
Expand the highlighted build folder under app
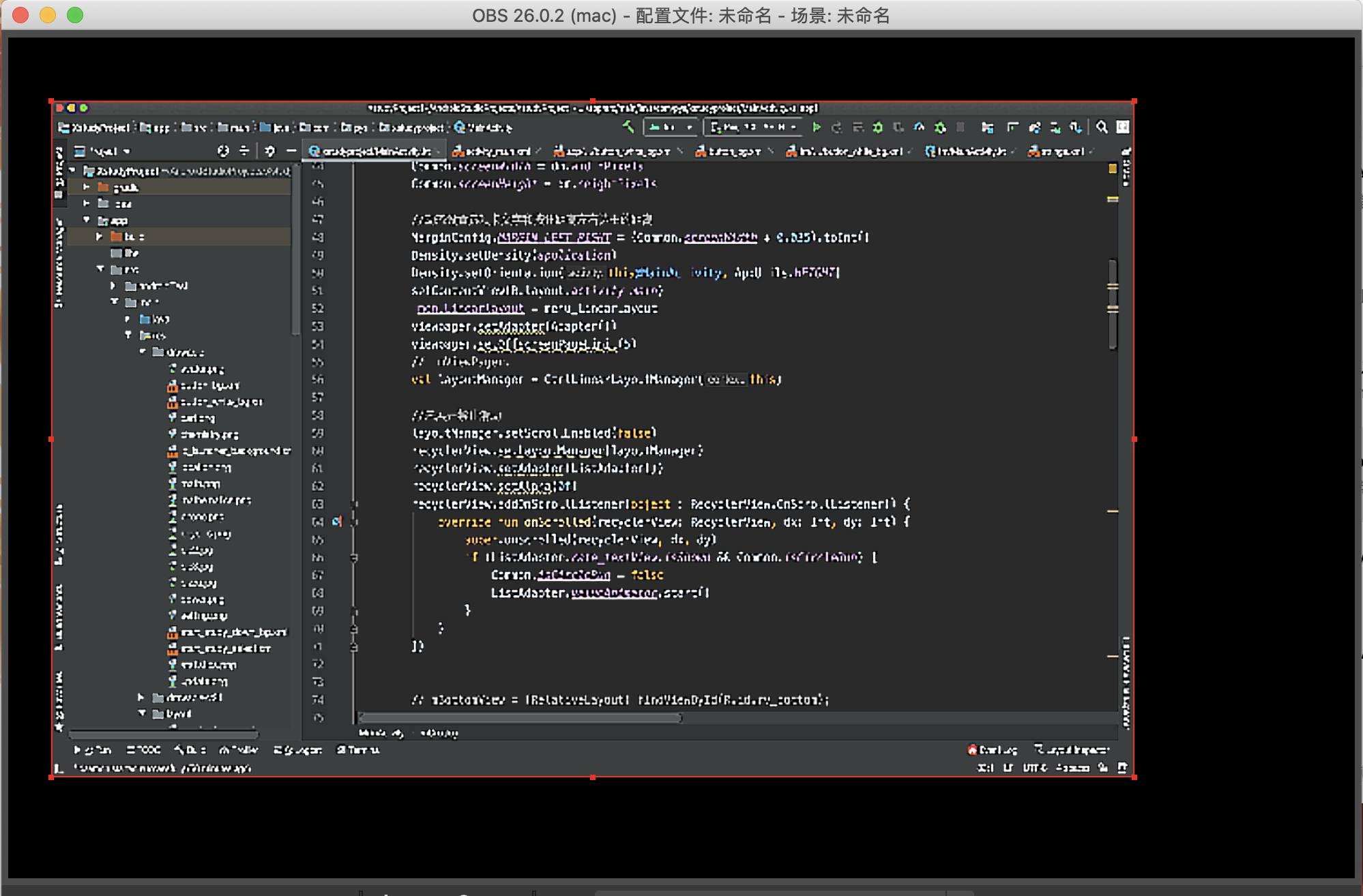pos(100,236)
